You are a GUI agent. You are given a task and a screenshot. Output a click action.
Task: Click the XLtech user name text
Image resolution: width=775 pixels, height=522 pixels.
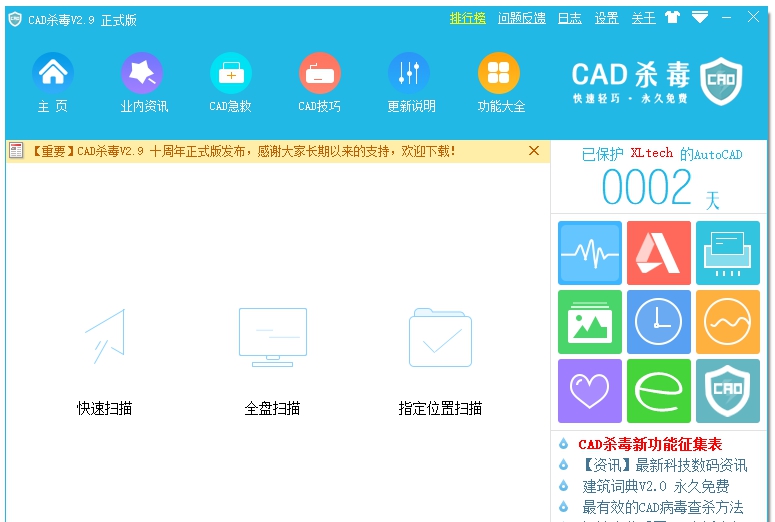pos(651,153)
